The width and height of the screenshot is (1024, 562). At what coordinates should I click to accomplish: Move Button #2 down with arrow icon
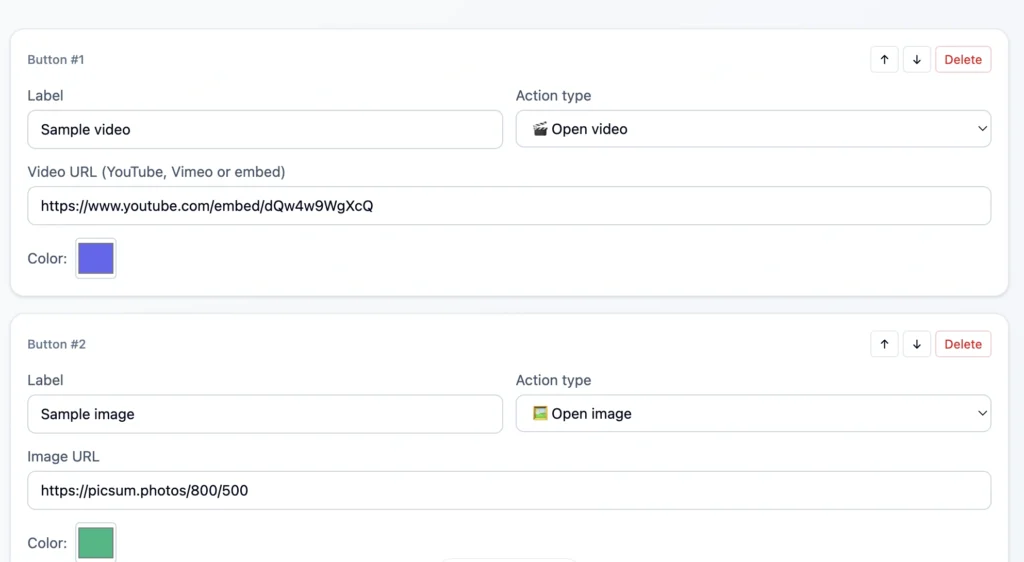pos(917,344)
